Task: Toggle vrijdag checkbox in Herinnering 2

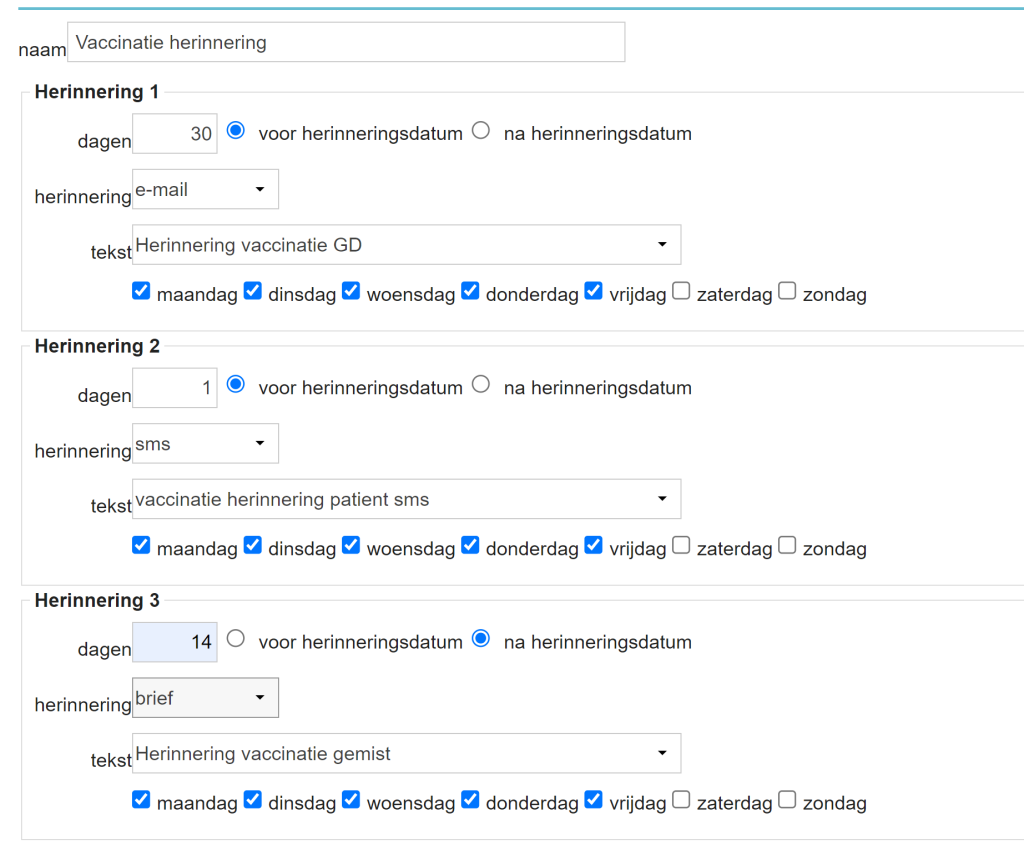Action: coord(594,546)
